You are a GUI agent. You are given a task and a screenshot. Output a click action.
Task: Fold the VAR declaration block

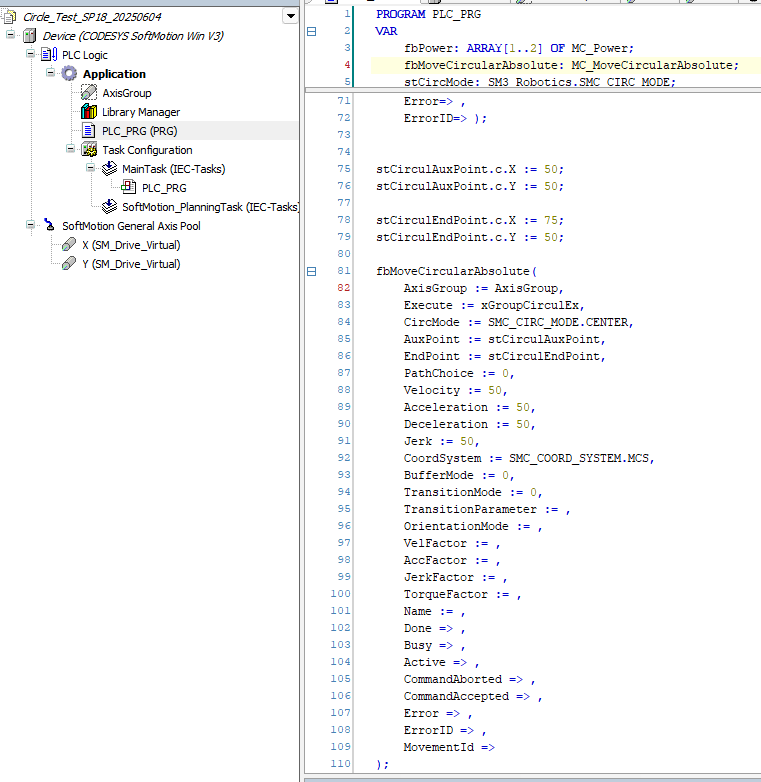[x=312, y=31]
